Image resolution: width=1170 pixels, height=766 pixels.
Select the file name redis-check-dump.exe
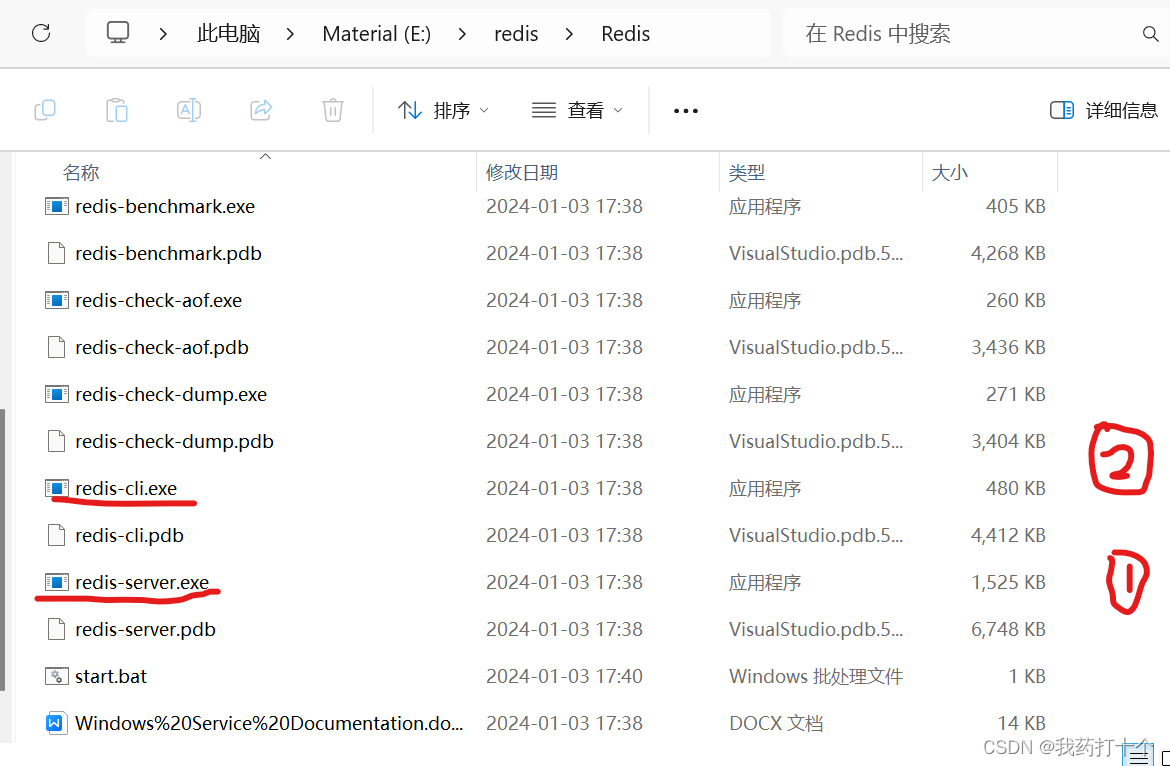171,395
